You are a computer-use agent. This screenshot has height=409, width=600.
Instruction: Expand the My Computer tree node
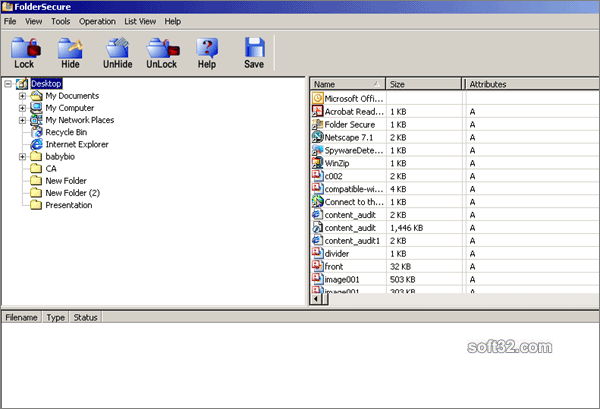(22, 108)
